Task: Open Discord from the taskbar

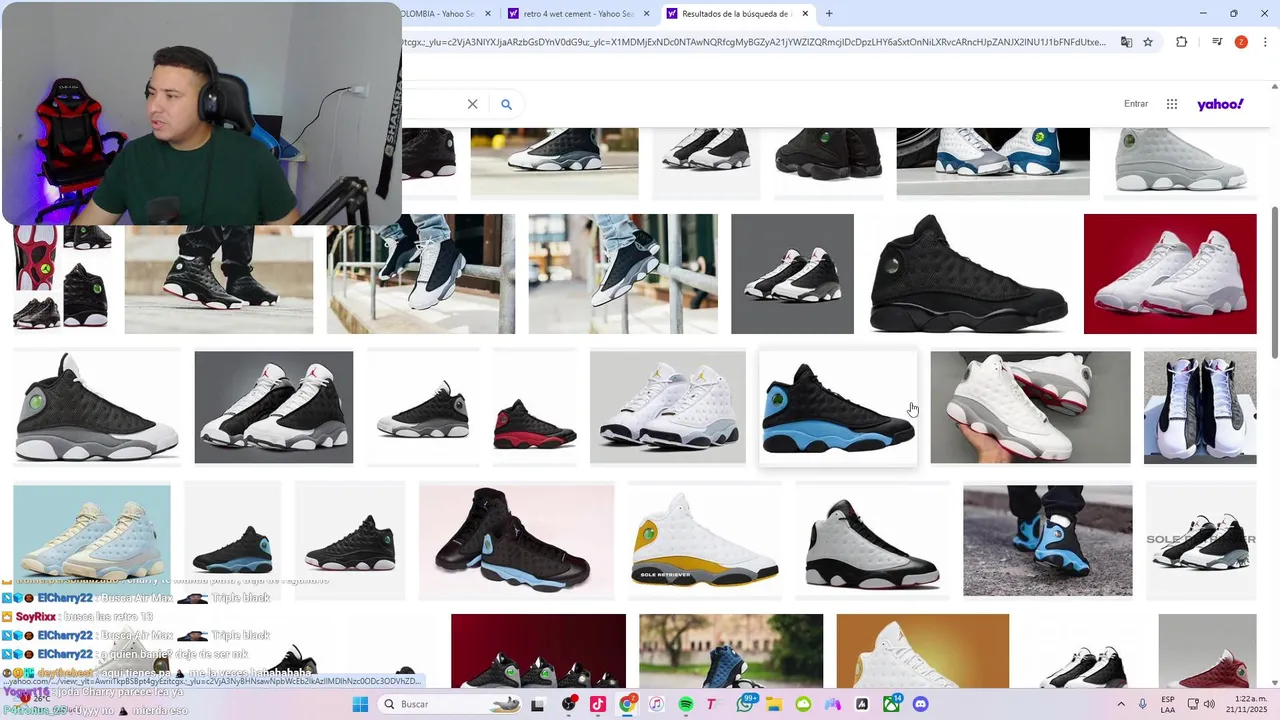Action: [x=921, y=704]
